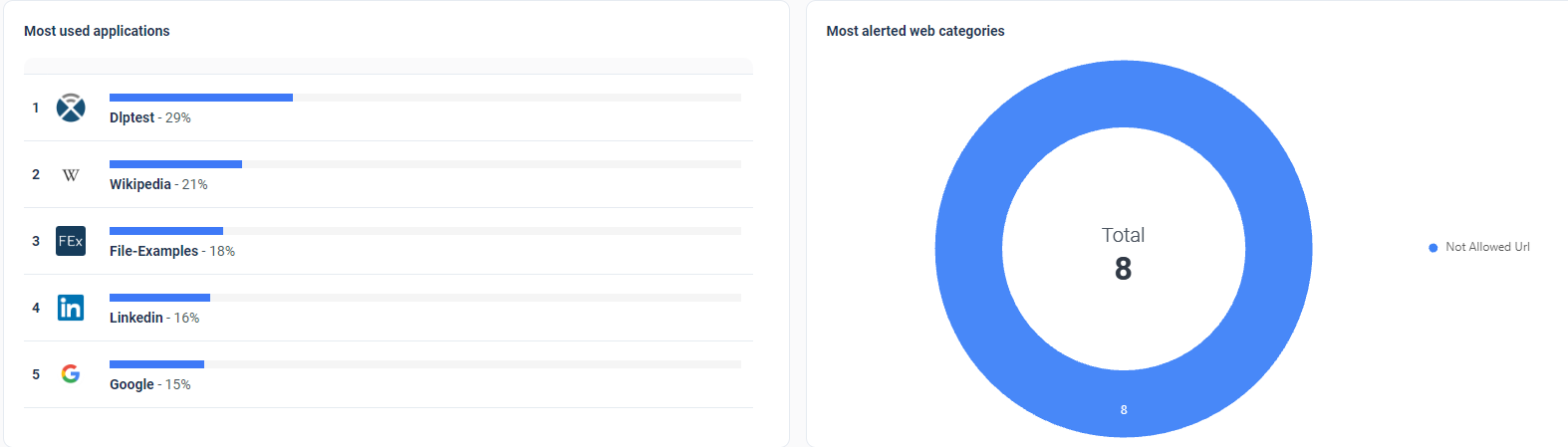Click the Total 8 center label
Viewport: 1568px width, 447px height.
point(1123,254)
